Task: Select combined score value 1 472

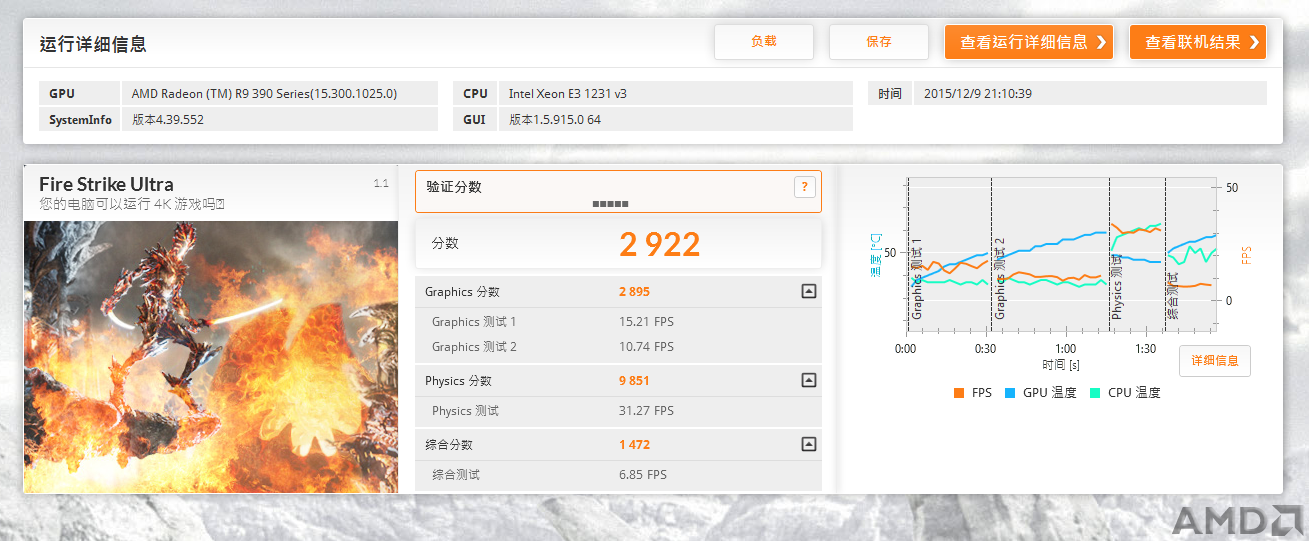Action: coord(635,445)
